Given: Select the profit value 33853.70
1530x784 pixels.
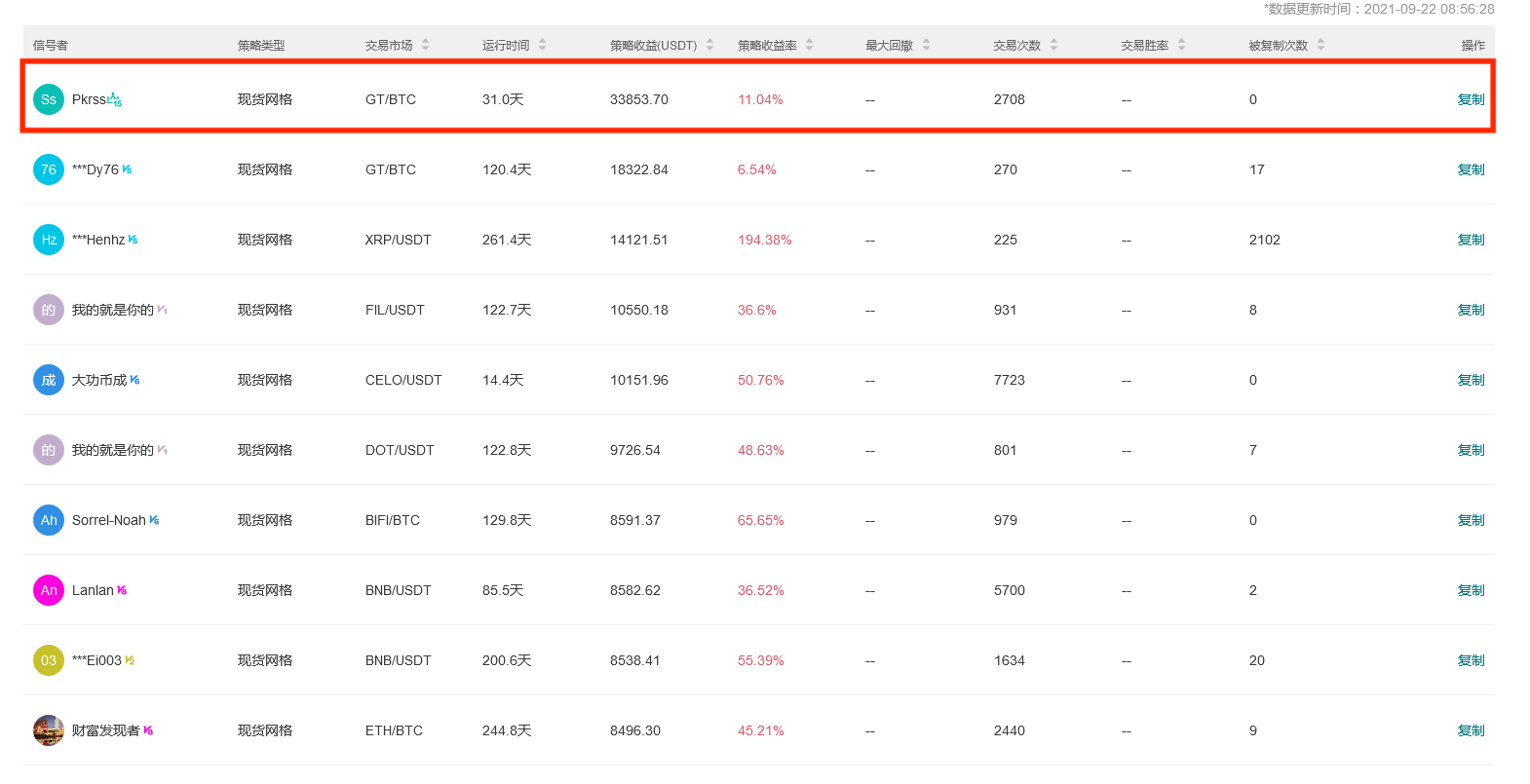Looking at the screenshot, I should 639,99.
